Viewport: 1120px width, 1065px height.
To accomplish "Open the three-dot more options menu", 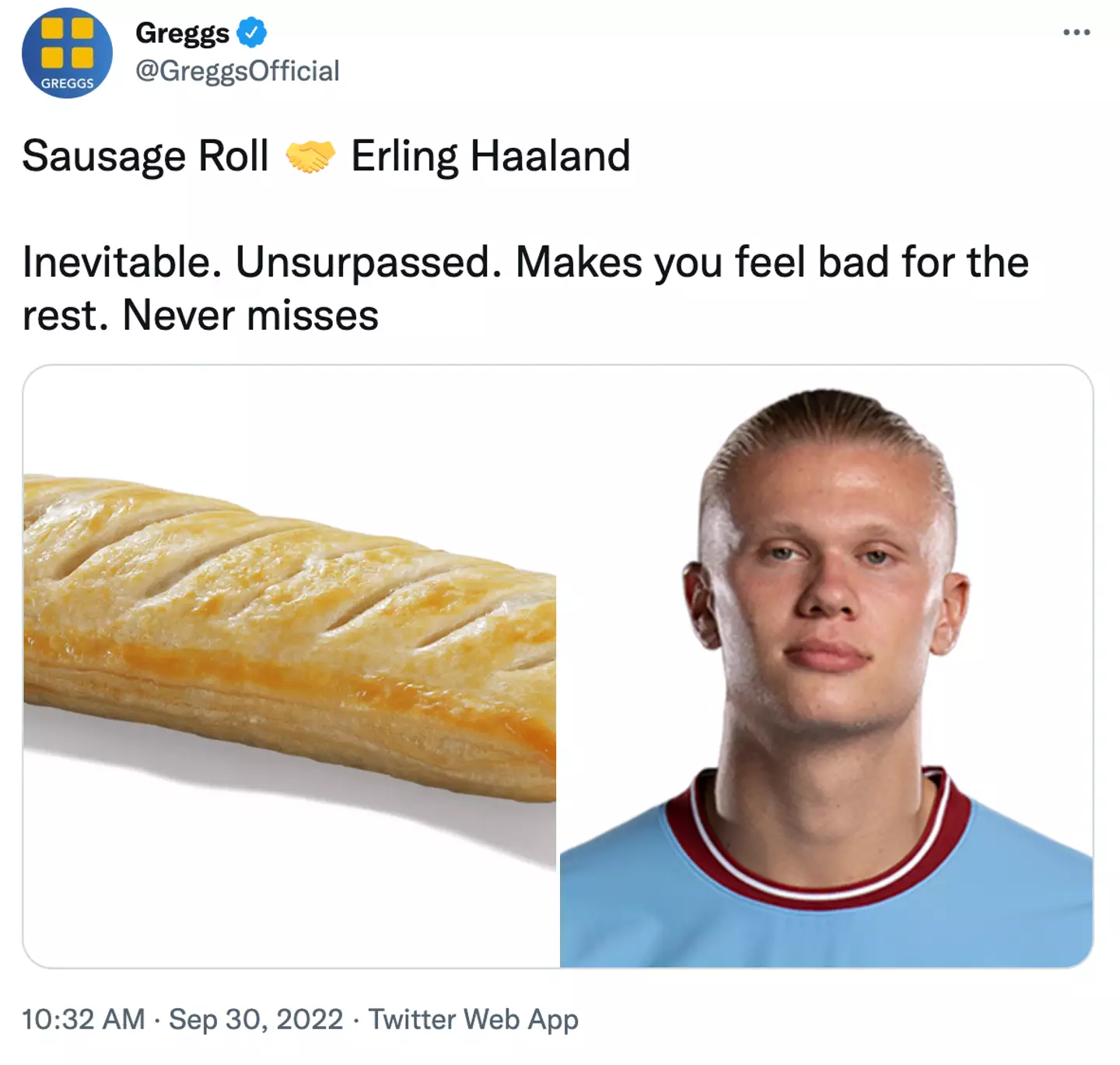I will [1076, 32].
